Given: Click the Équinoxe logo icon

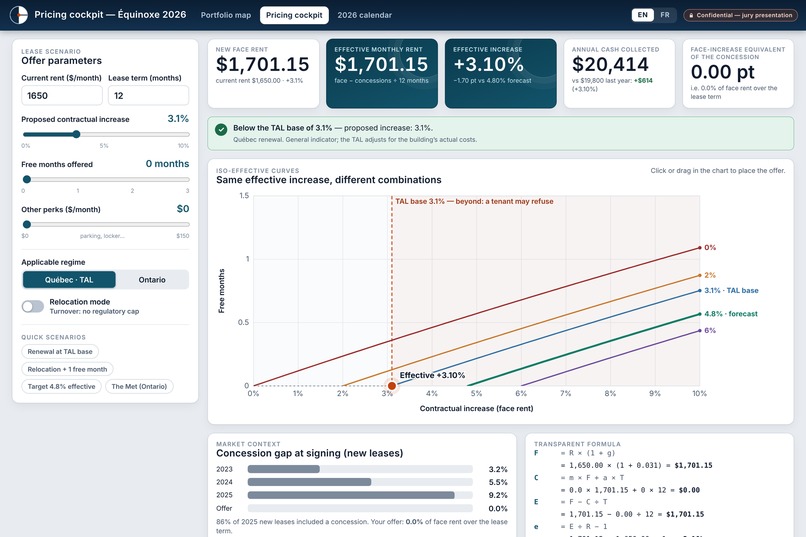Looking at the screenshot, I should 19,15.
